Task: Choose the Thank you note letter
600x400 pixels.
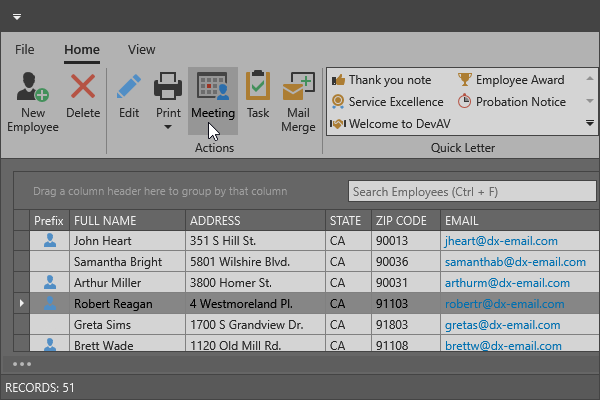Action: [381, 80]
